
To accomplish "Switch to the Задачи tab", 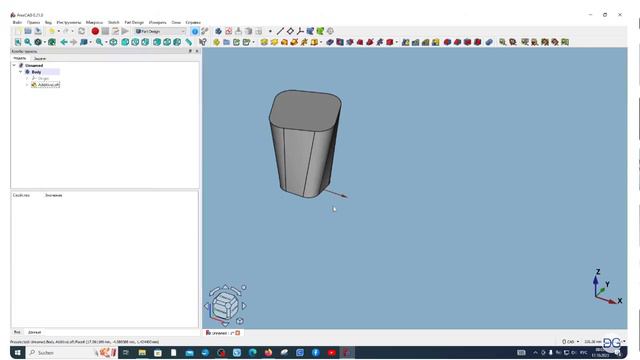I will [x=40, y=58].
